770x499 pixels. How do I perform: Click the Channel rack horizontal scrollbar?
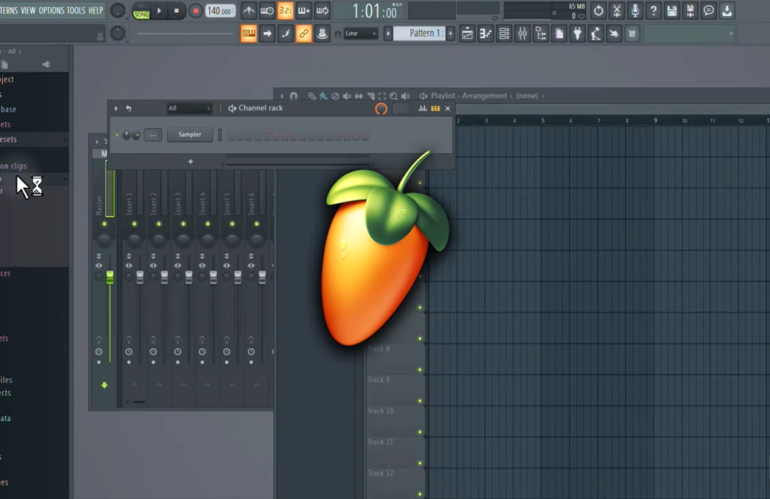pyautogui.click(x=298, y=165)
